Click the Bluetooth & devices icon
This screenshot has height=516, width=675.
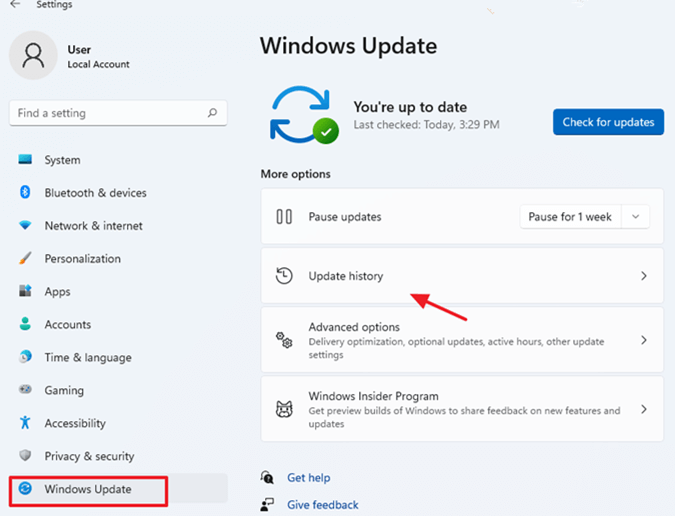[25, 193]
